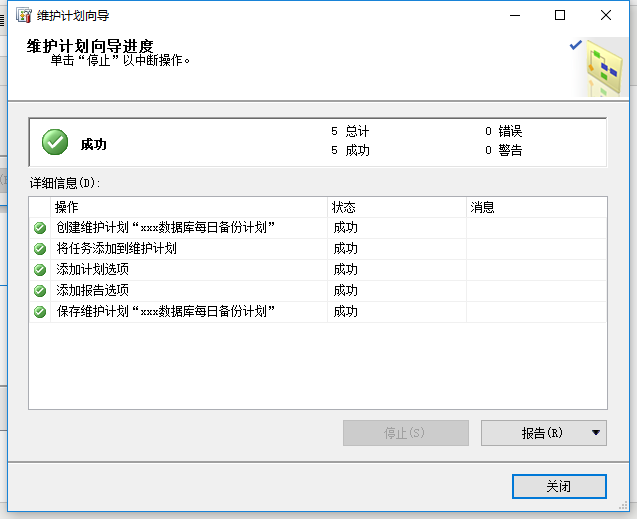Screen dimensions: 637x519
Task: Click the 状态 column header
Action: pos(397,207)
